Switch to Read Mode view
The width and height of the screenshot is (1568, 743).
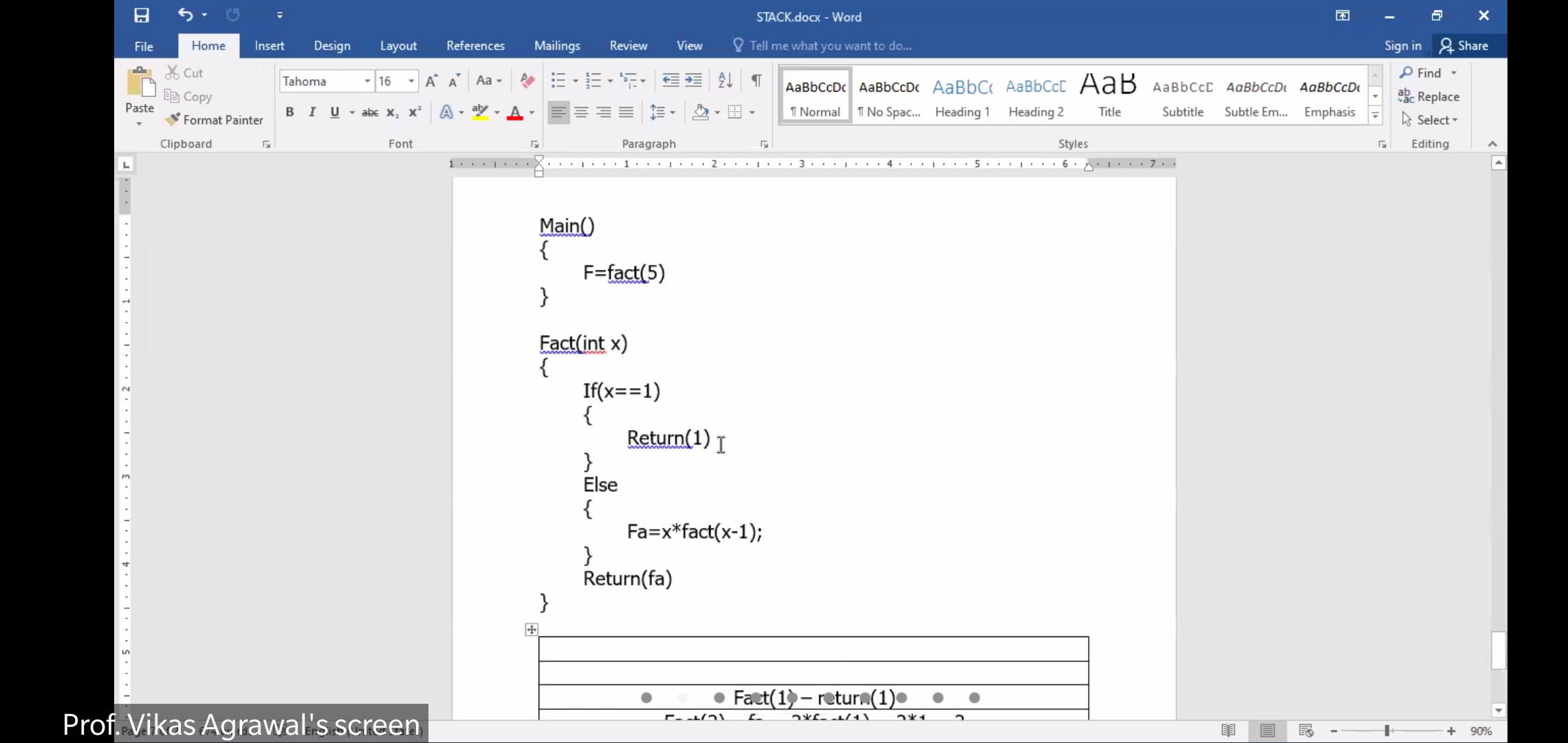[1228, 731]
